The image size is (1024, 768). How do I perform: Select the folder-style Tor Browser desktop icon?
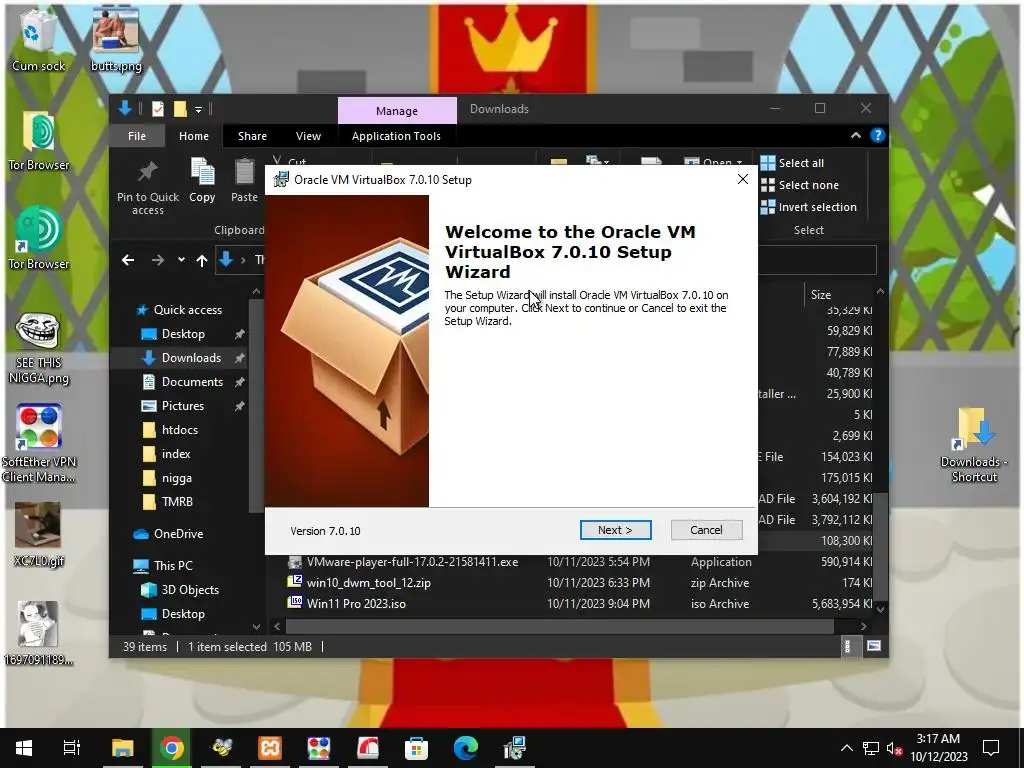39,140
